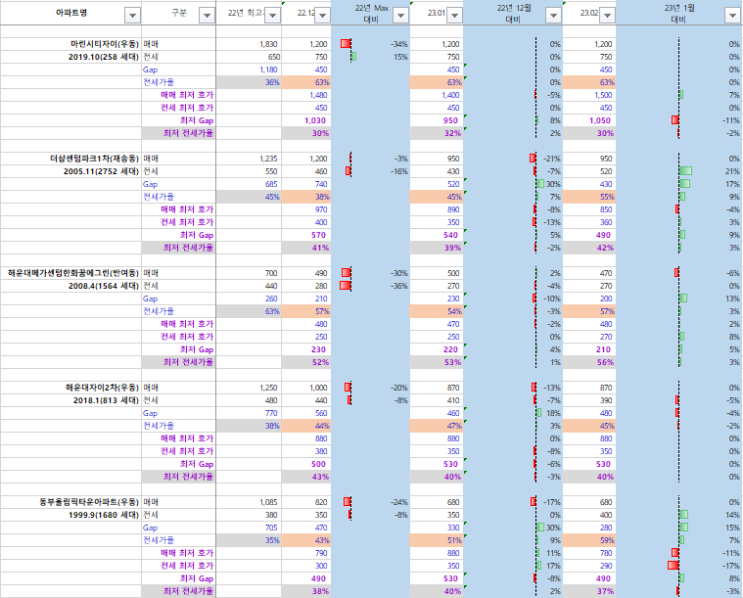743x598 pixels.
Task: Click the 260 Gap value cell
Action: click(x=249, y=299)
